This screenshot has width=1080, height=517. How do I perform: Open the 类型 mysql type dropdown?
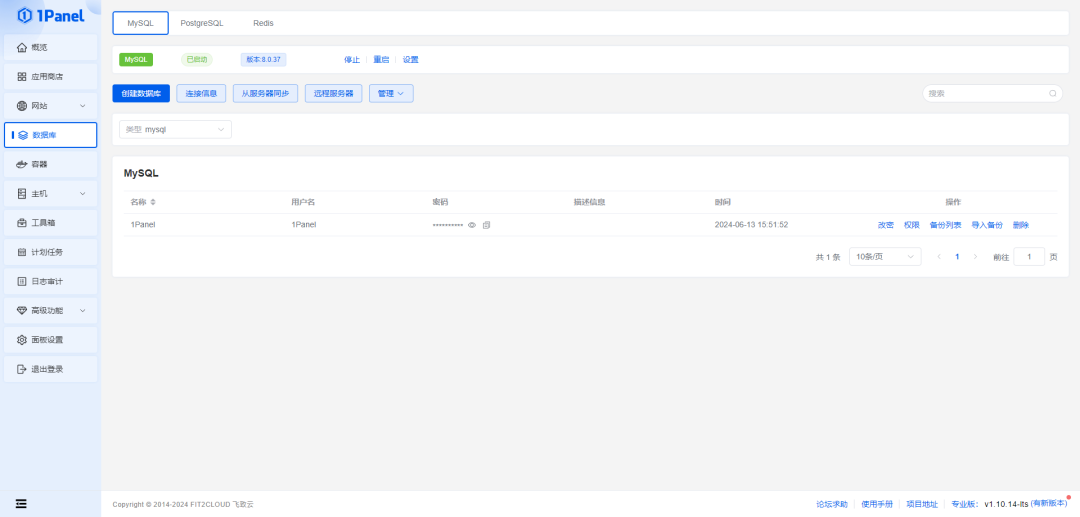(175, 129)
